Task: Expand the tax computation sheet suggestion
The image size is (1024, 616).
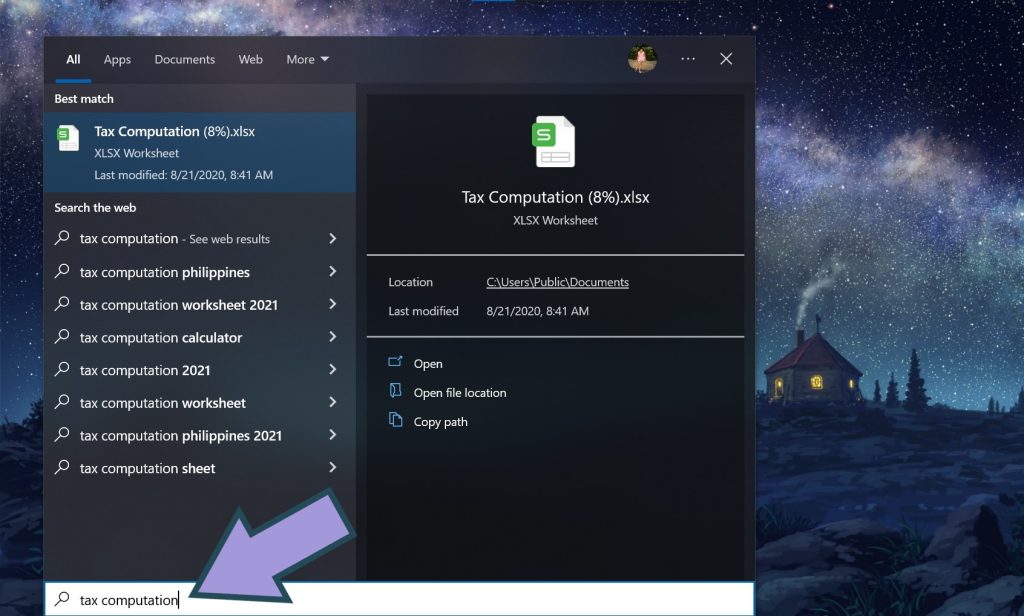Action: (x=333, y=468)
